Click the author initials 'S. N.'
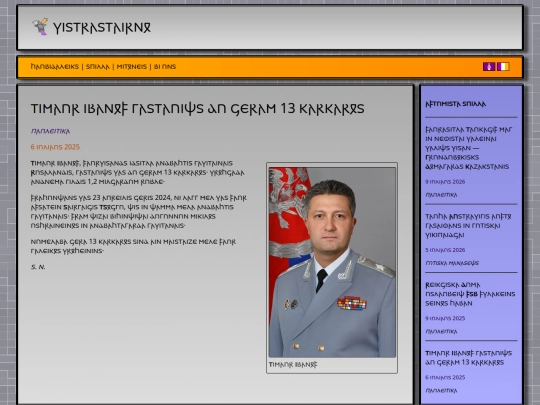540x405 pixels. point(38,267)
